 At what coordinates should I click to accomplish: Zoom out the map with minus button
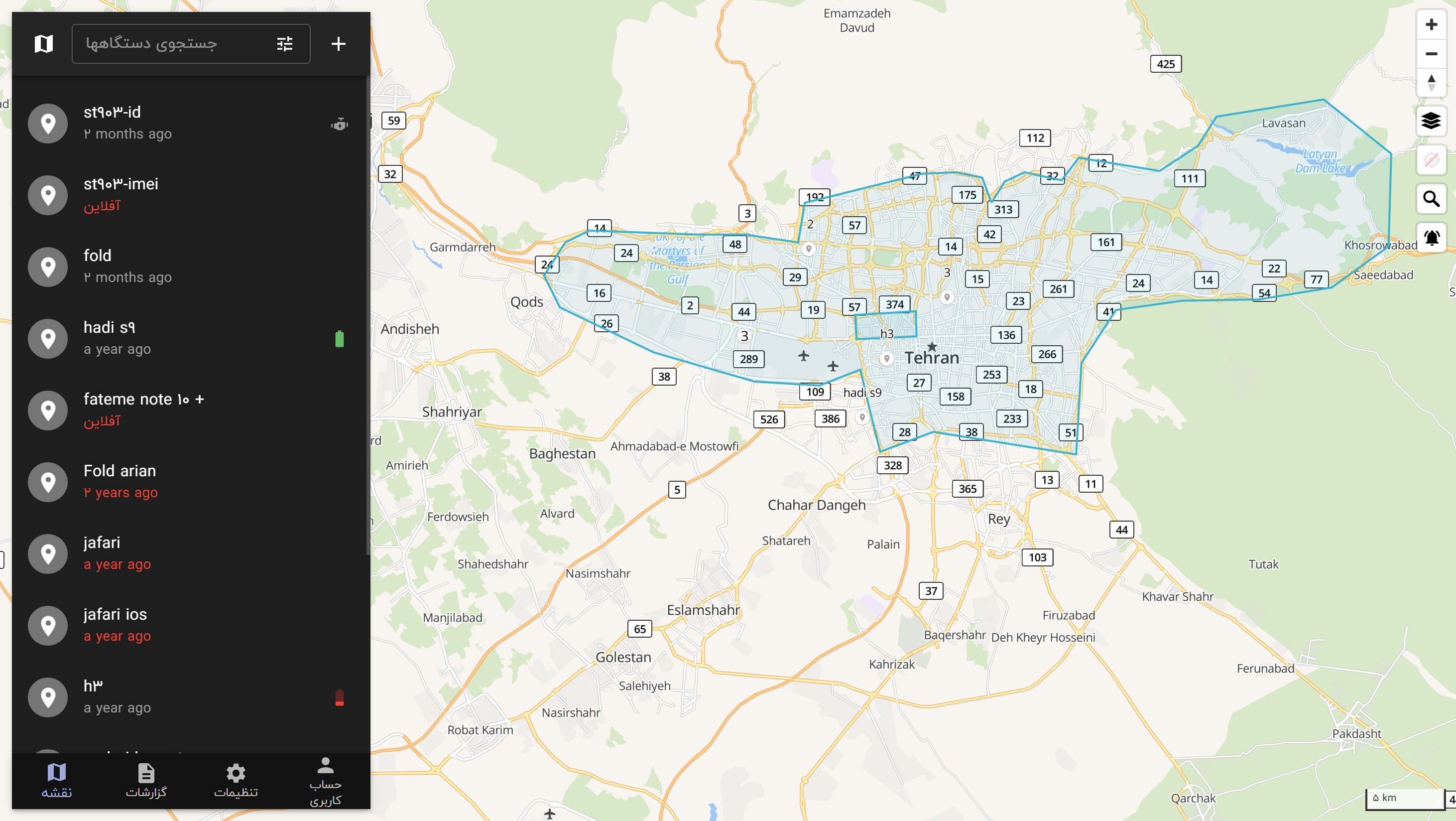1431,54
